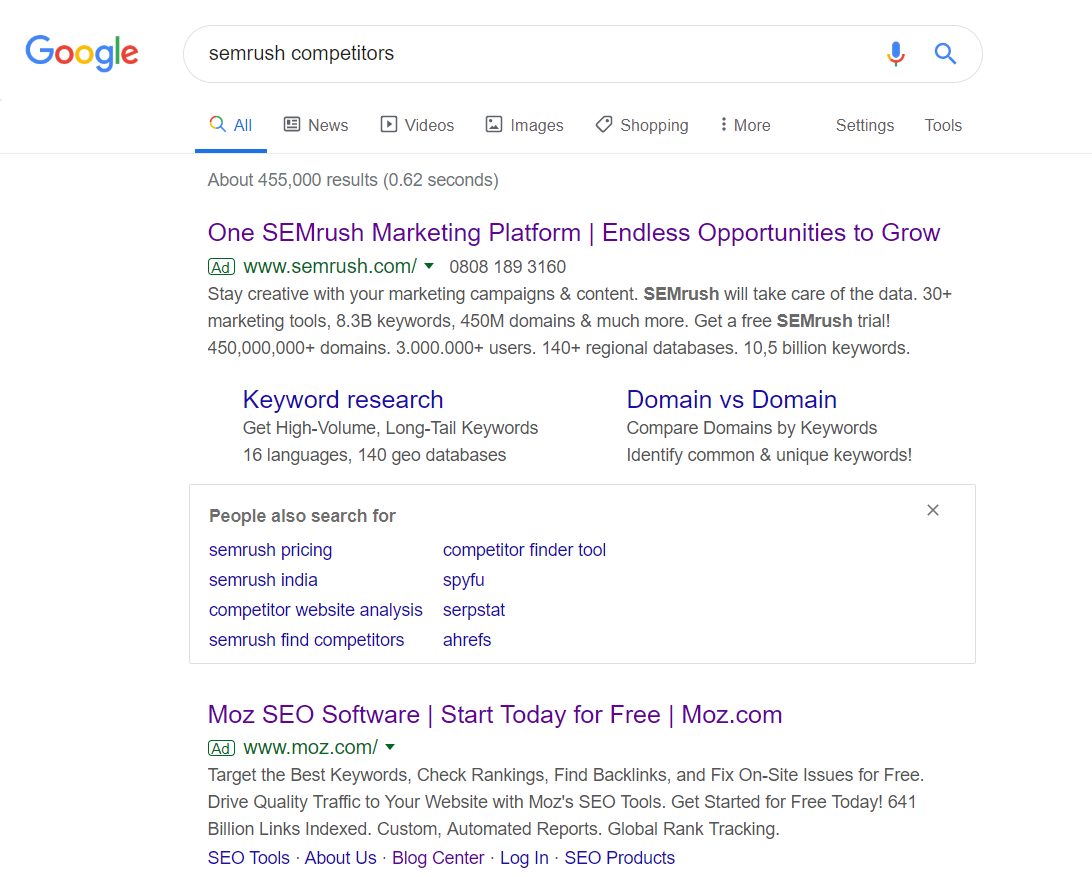Open the Moz About Us sitelink

[x=341, y=858]
